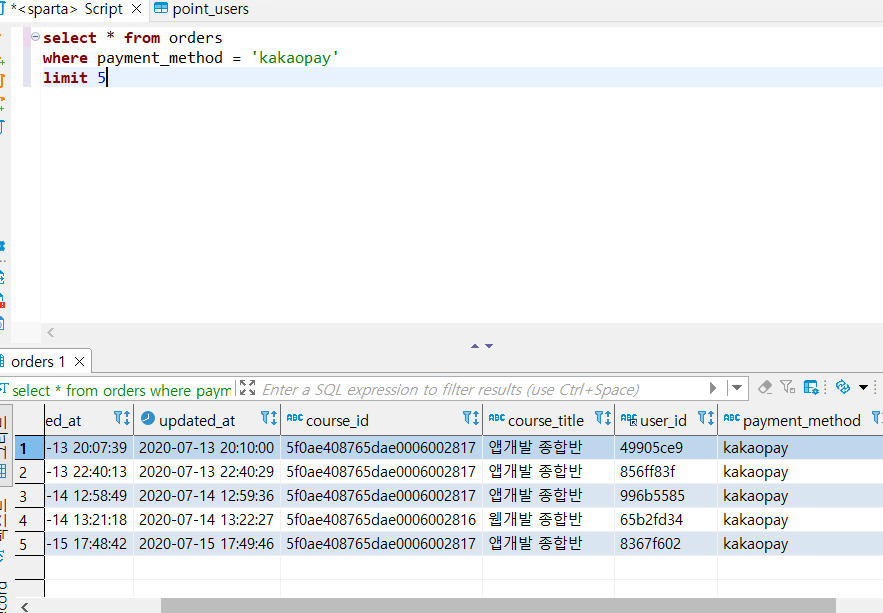
Task: Select row number 3 header
Action: coord(29,496)
